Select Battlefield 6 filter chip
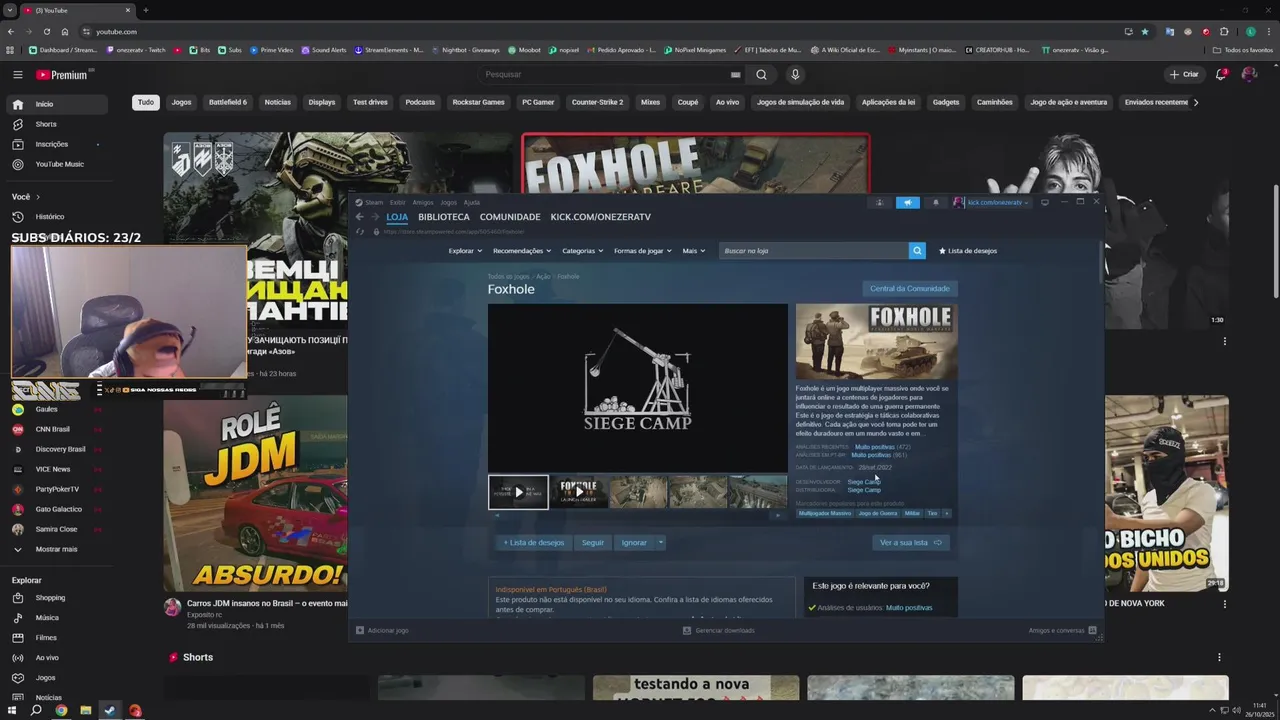 (227, 102)
